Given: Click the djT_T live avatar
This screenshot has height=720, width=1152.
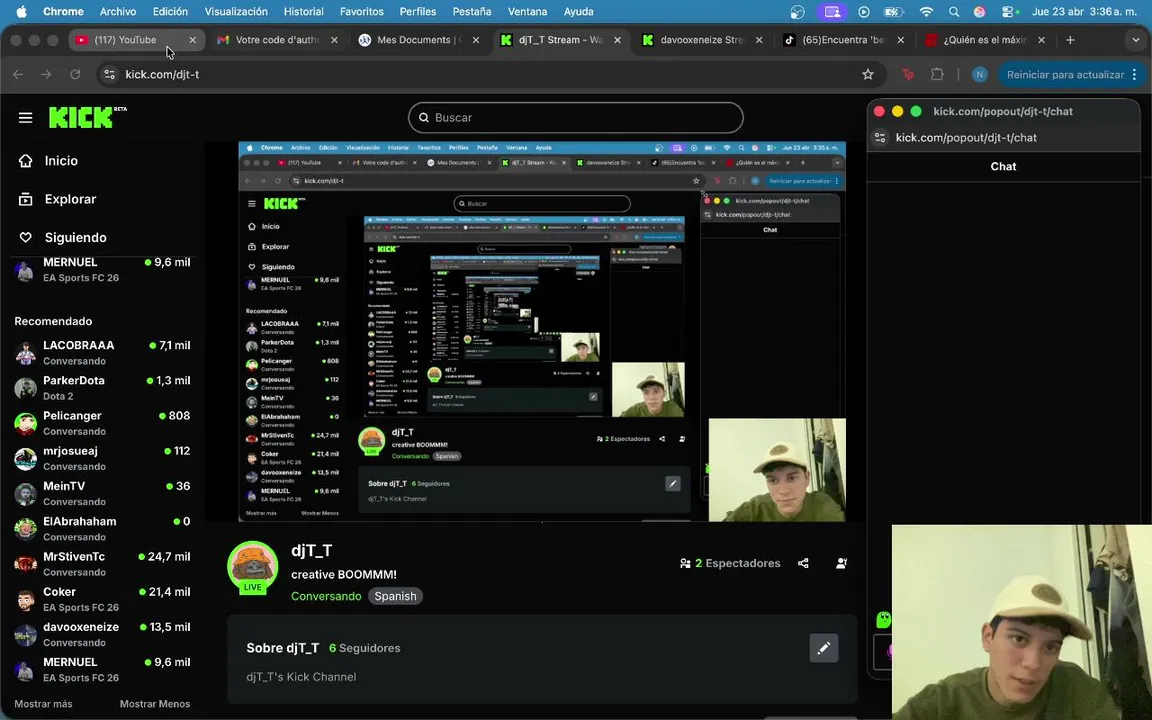Looking at the screenshot, I should (253, 567).
